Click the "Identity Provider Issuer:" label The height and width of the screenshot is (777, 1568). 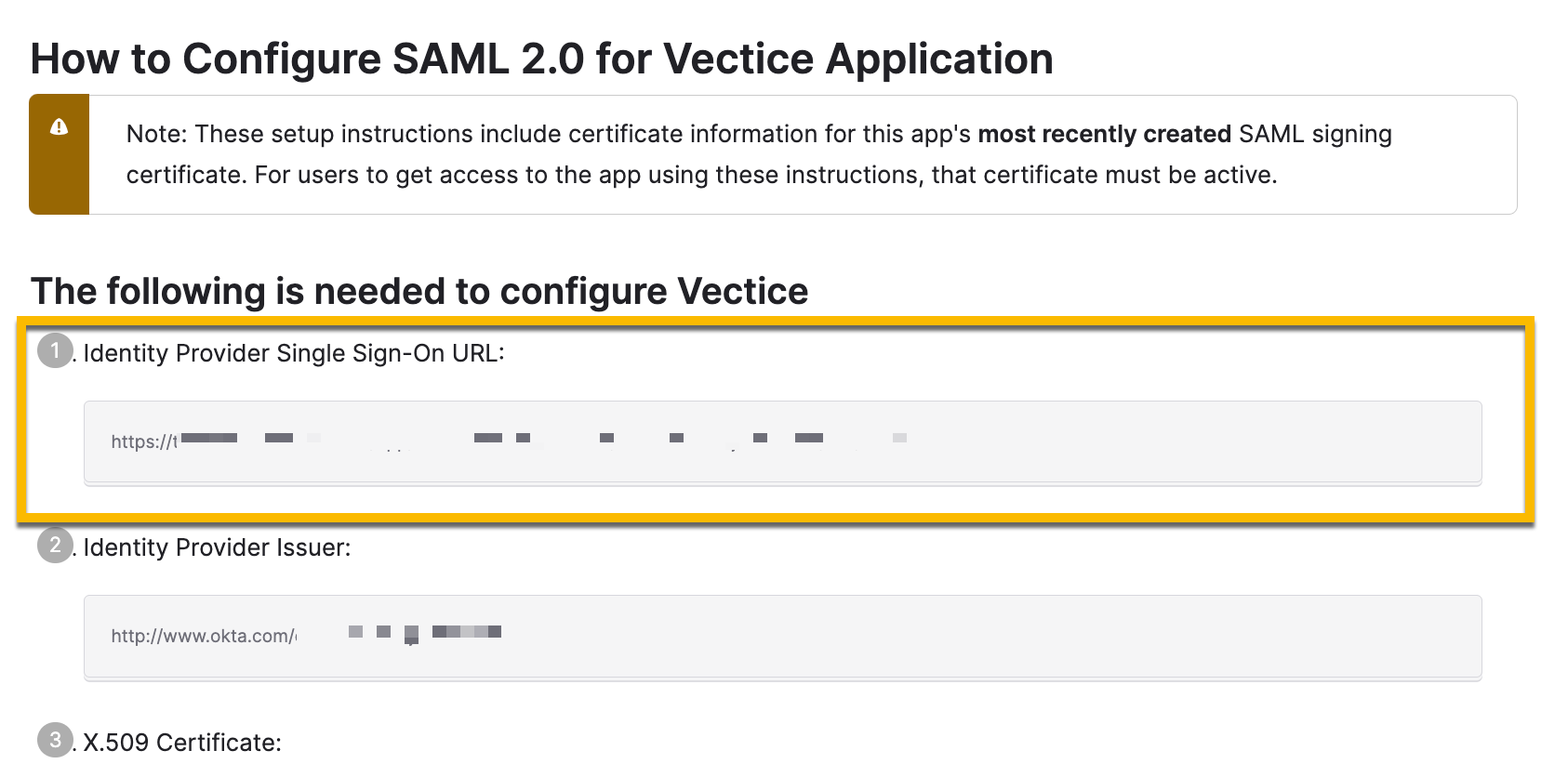[217, 548]
